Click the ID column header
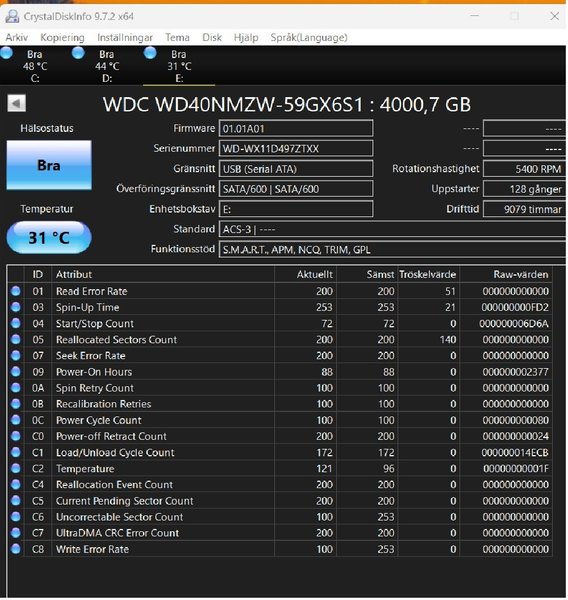 click(38, 274)
